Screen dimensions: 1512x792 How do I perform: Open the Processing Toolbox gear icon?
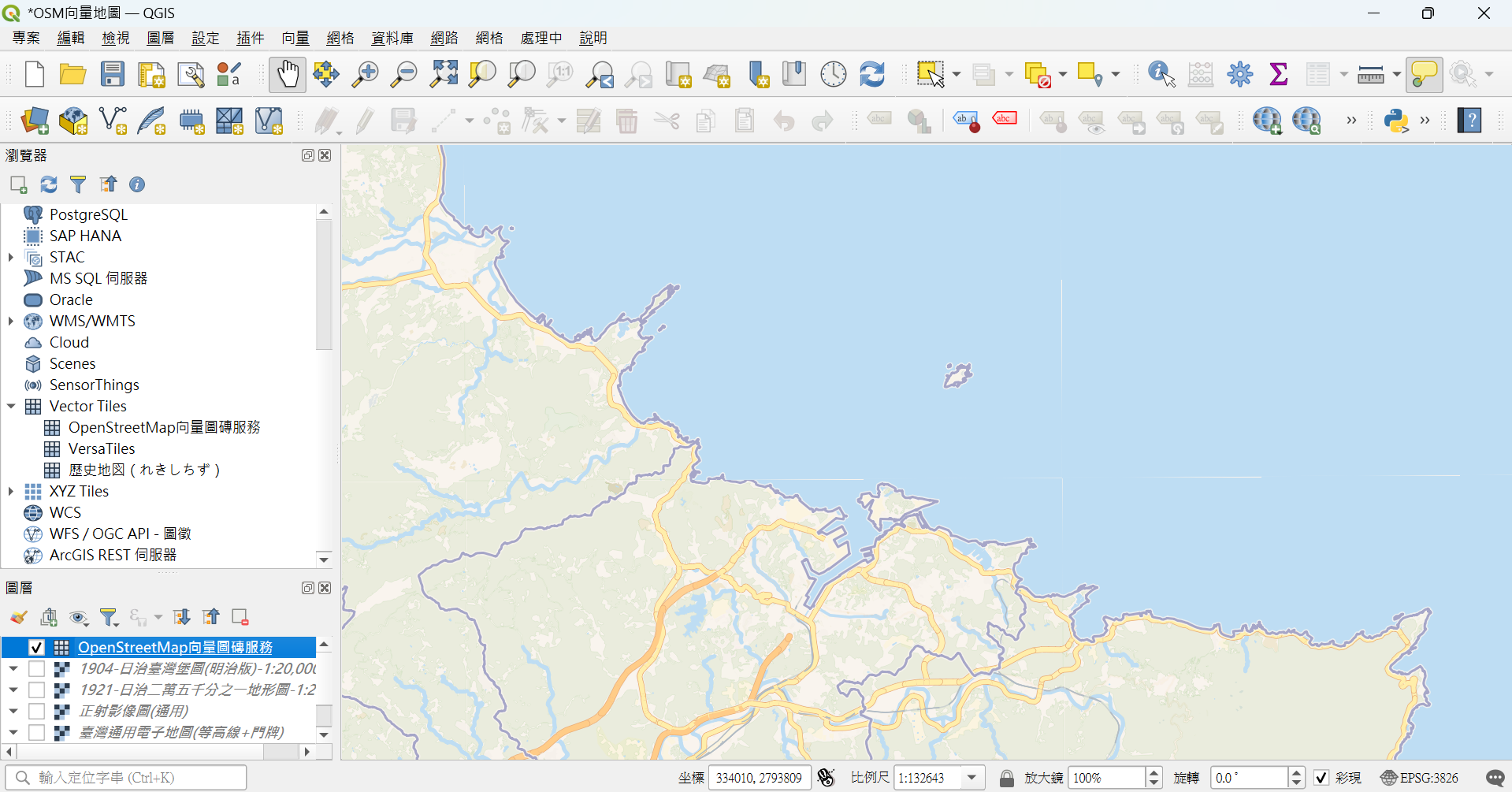pyautogui.click(x=1239, y=75)
